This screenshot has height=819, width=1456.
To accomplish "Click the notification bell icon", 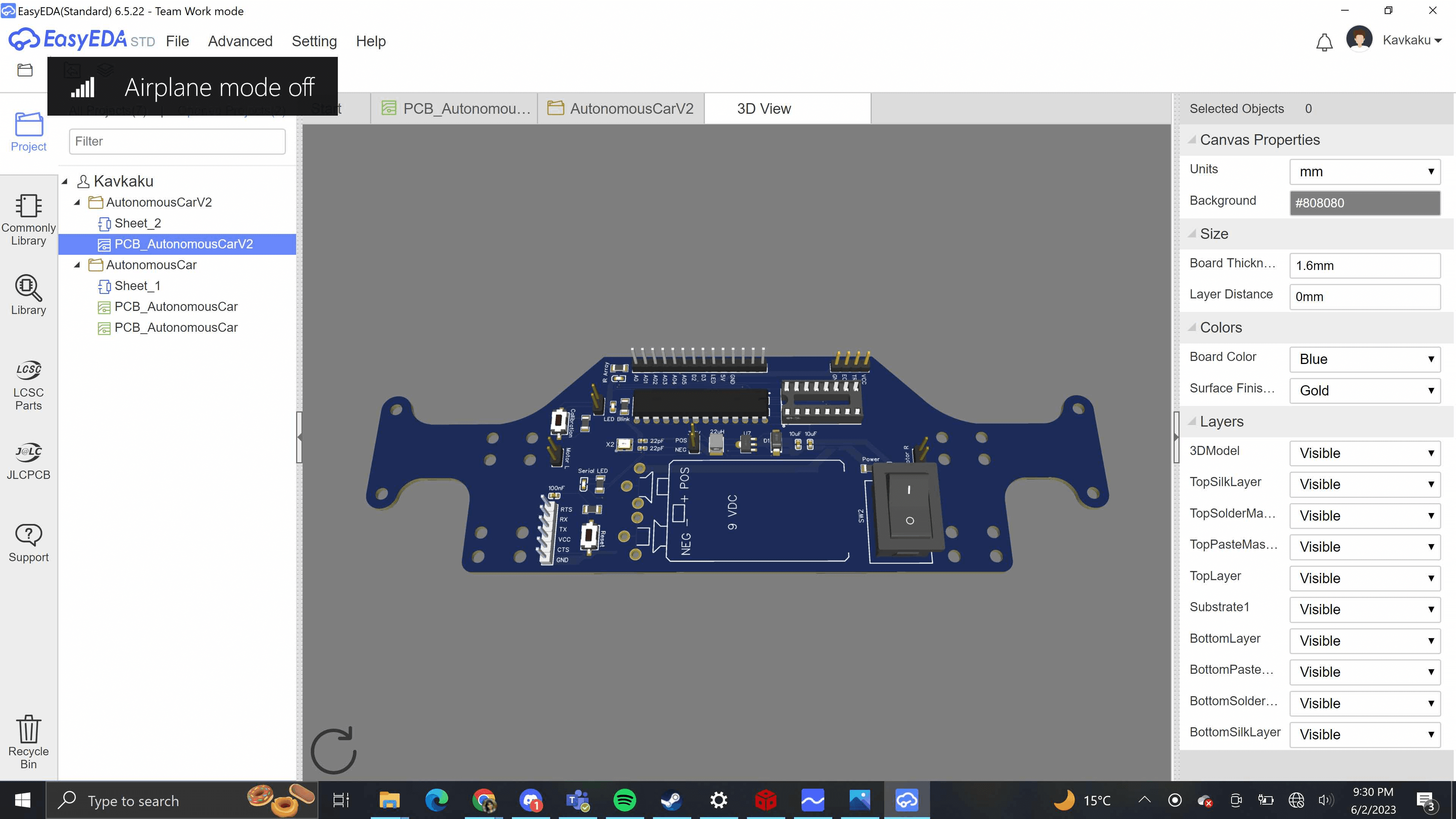I will click(1324, 42).
